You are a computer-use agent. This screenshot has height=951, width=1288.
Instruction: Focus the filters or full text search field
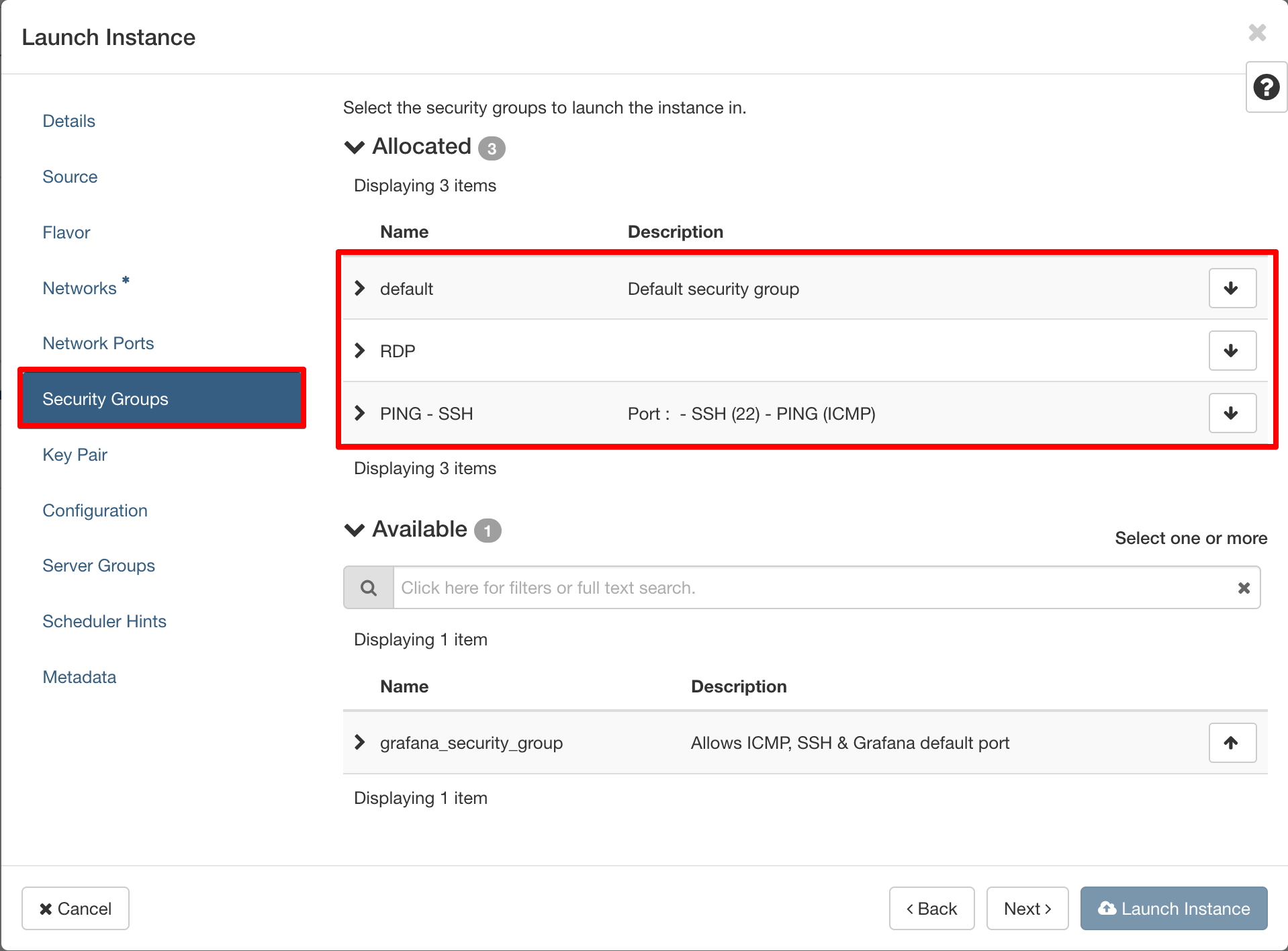[x=813, y=588]
